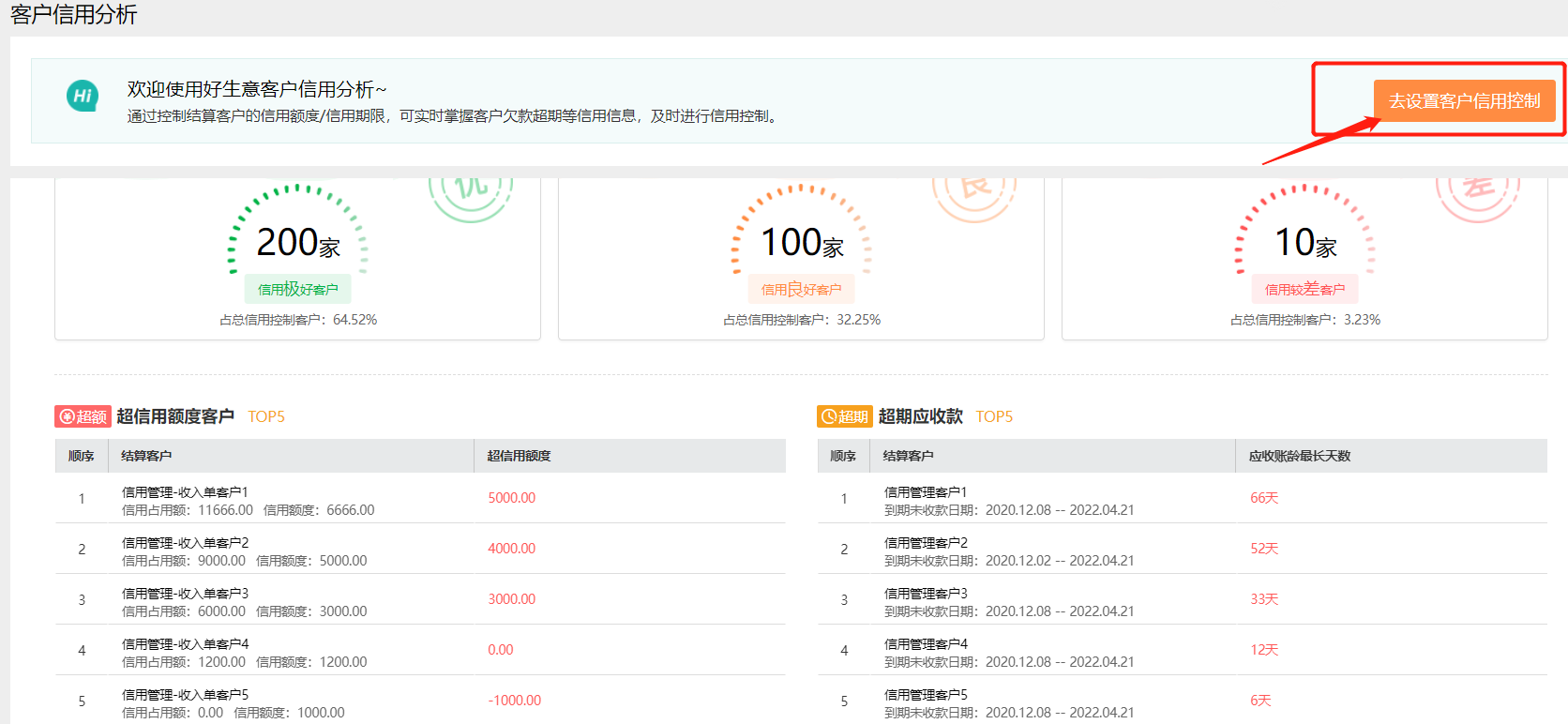Click the 超信用额度 column header

click(x=519, y=456)
